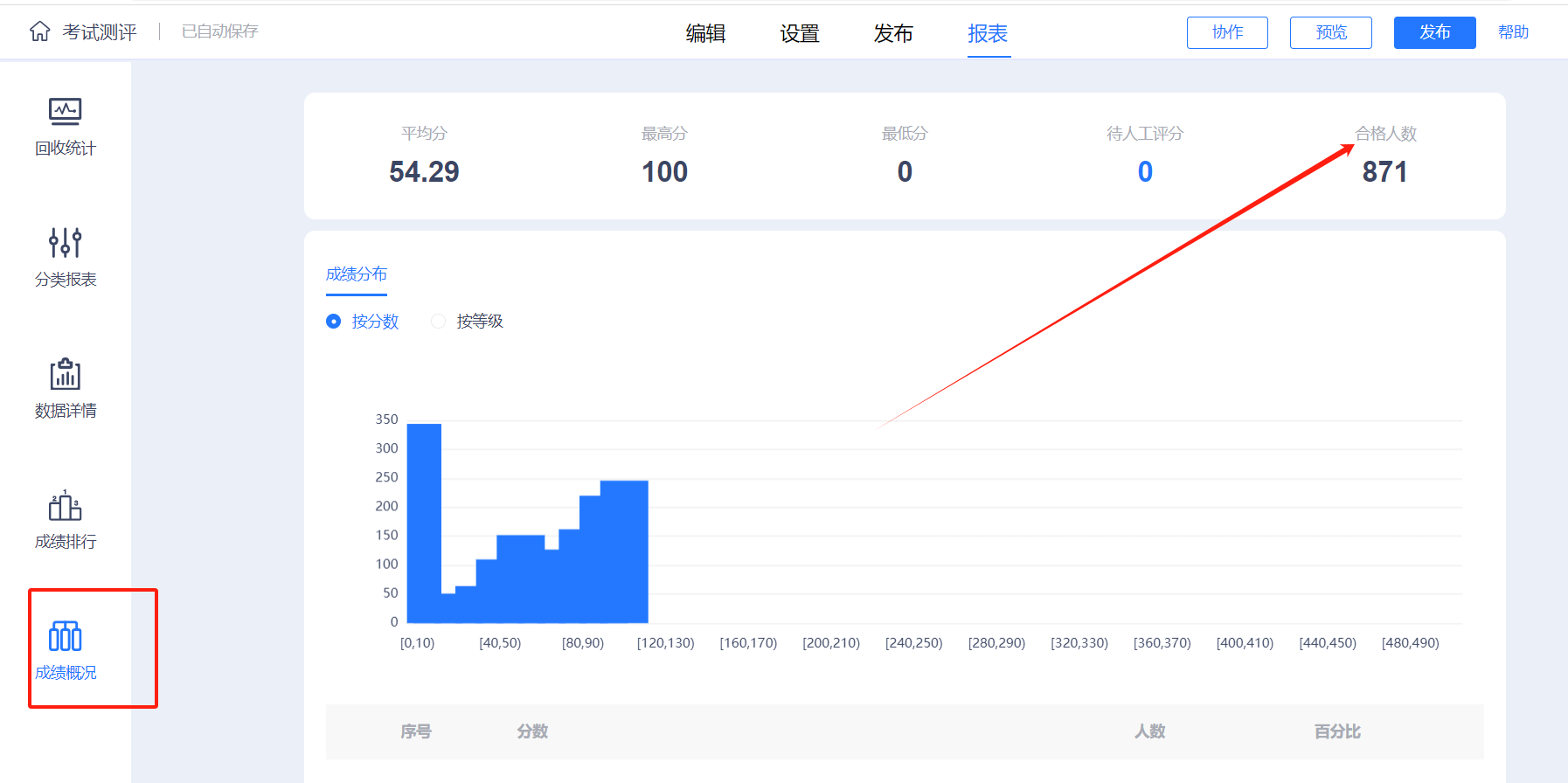Click the 分数 column header
This screenshot has width=1568, height=783.
coord(532,731)
